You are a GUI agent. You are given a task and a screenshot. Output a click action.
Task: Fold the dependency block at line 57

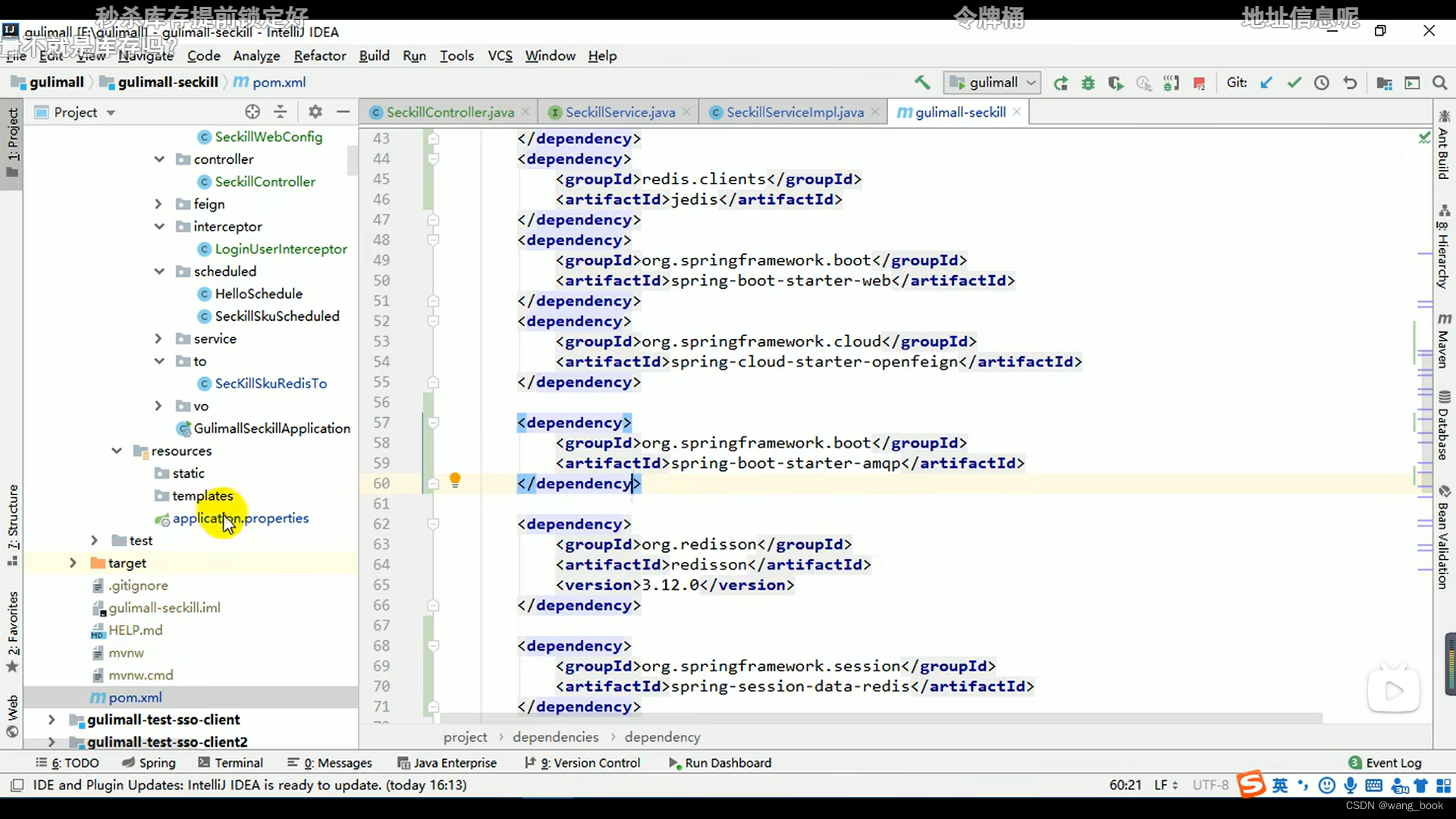click(x=433, y=422)
